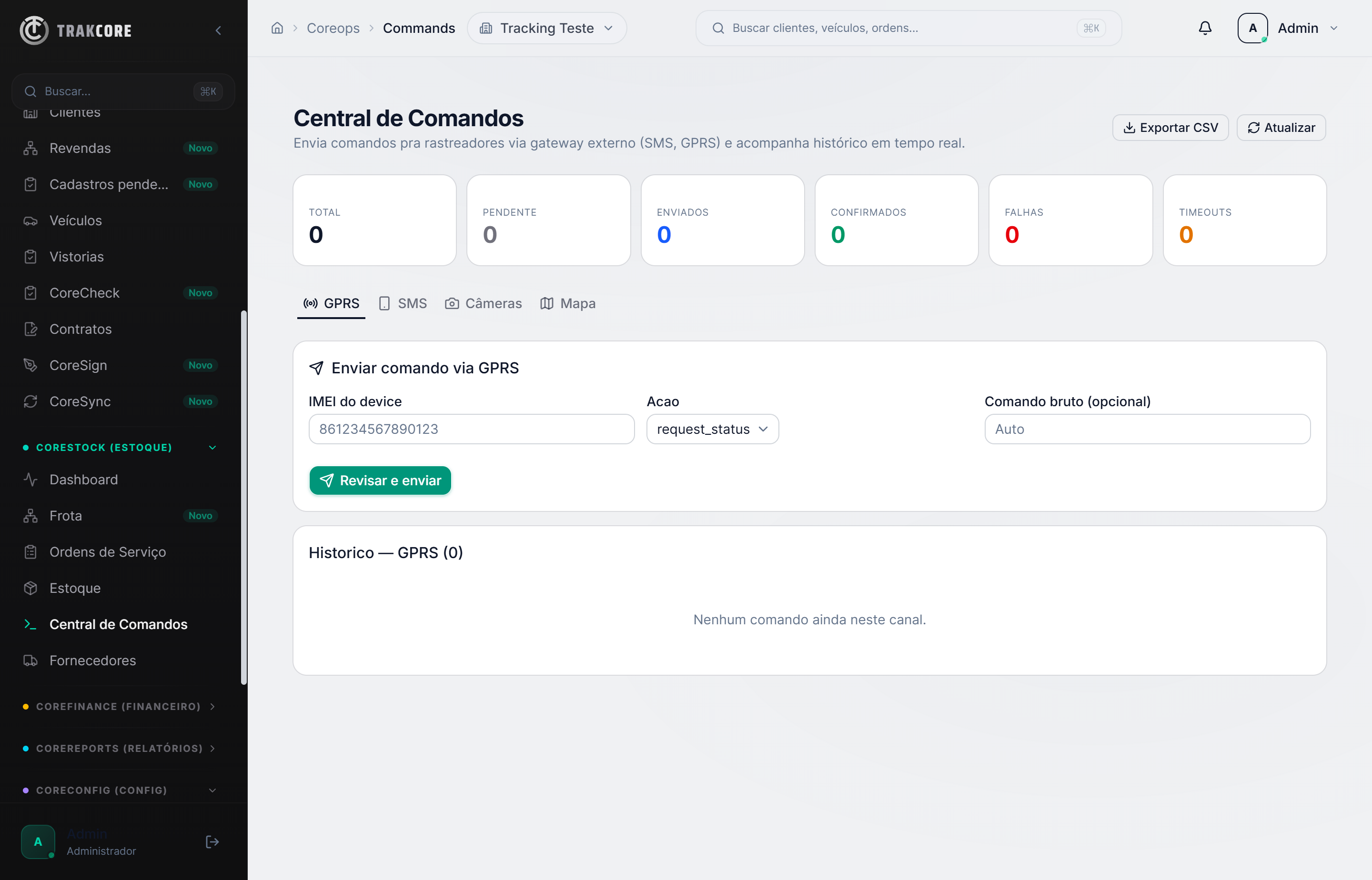The width and height of the screenshot is (1372, 880).
Task: Open Revendas in the sidebar
Action: (120, 148)
